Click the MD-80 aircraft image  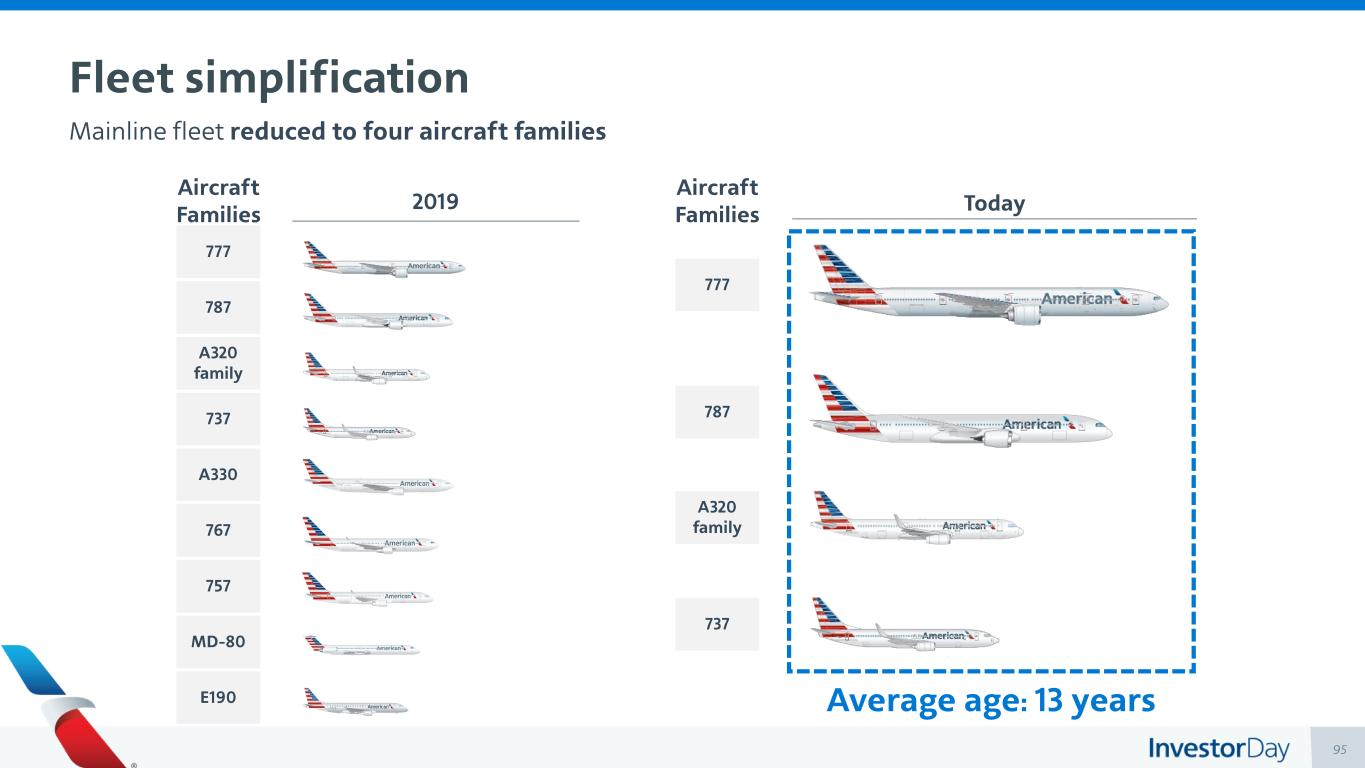[362, 646]
